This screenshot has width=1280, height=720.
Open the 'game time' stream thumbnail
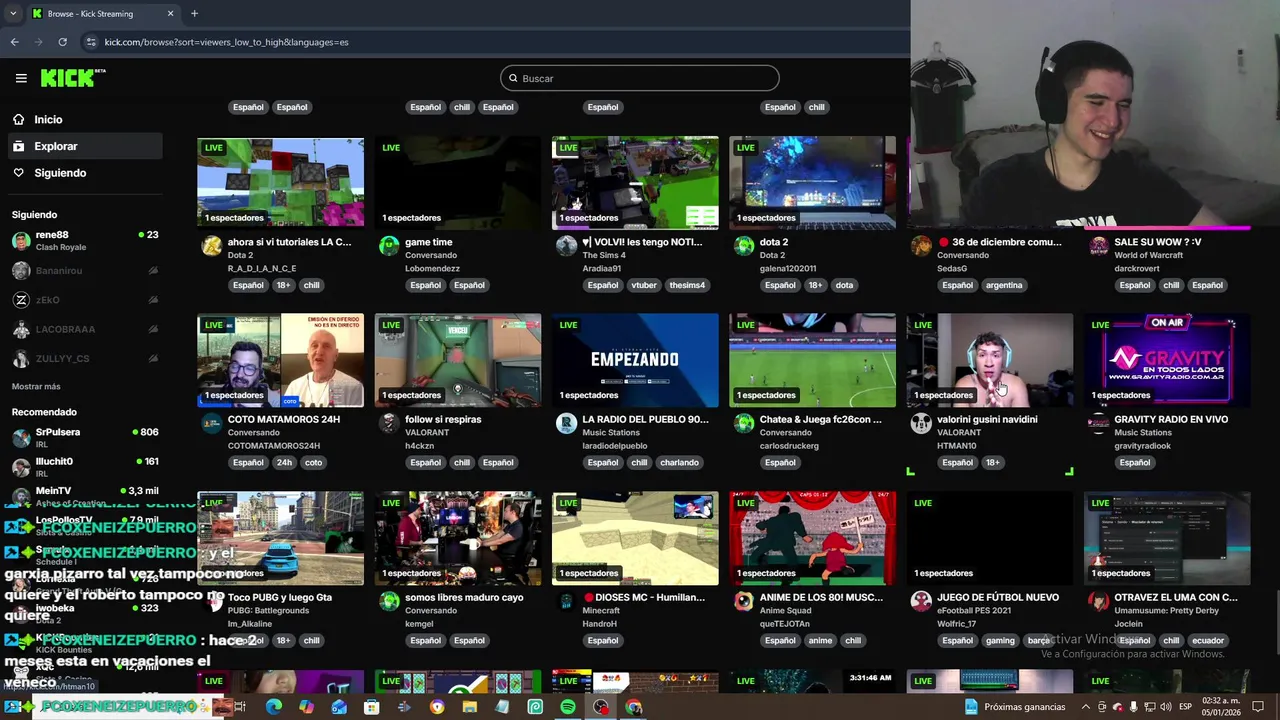[458, 181]
